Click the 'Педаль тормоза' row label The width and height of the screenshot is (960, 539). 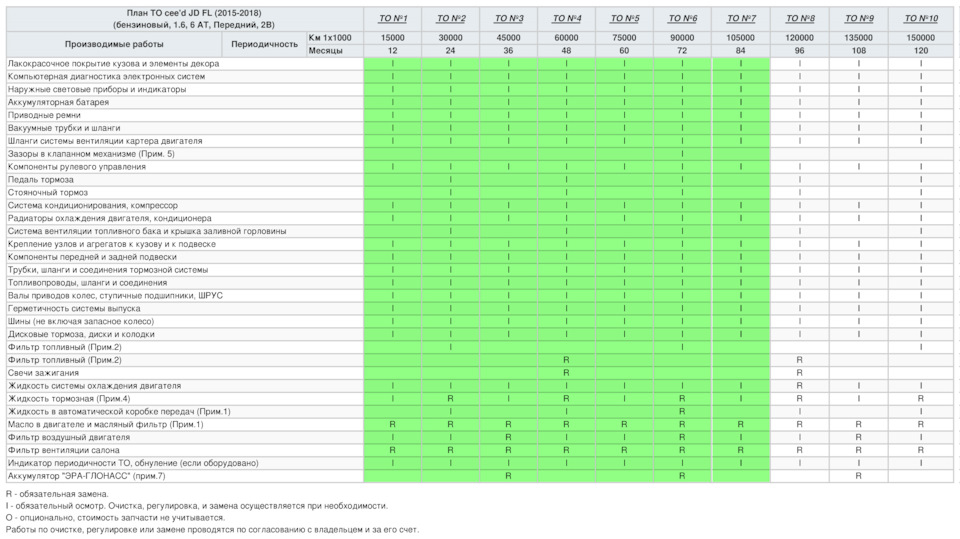[x=40, y=179]
